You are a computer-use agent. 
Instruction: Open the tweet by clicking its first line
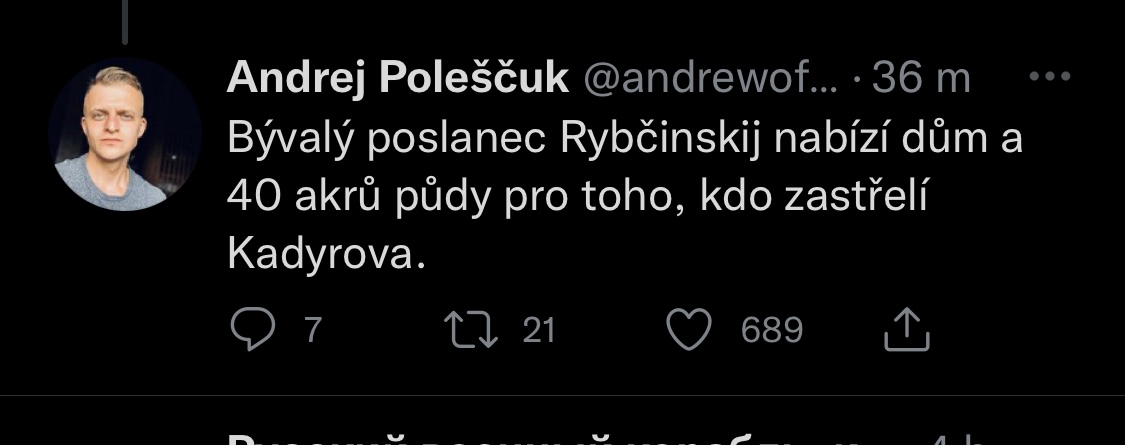tap(625, 139)
